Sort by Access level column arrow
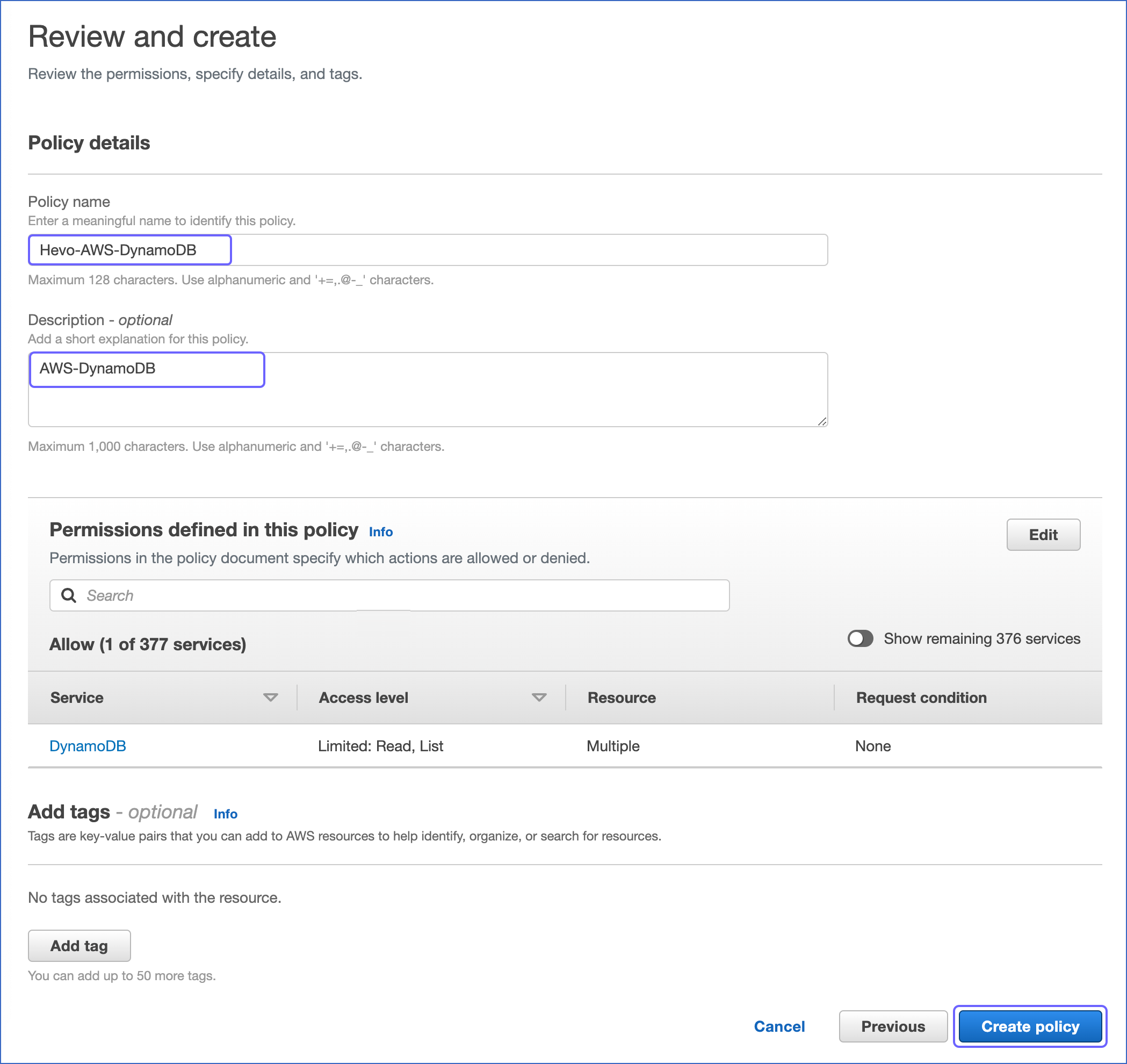This screenshot has height=1064, width=1127. pos(539,697)
